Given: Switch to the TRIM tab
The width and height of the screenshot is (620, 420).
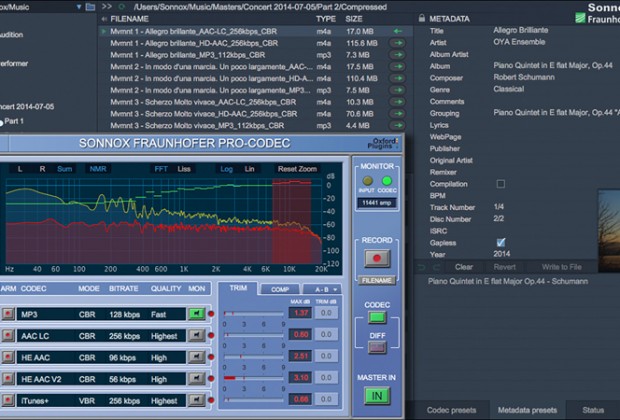Looking at the screenshot, I should [x=238, y=288].
